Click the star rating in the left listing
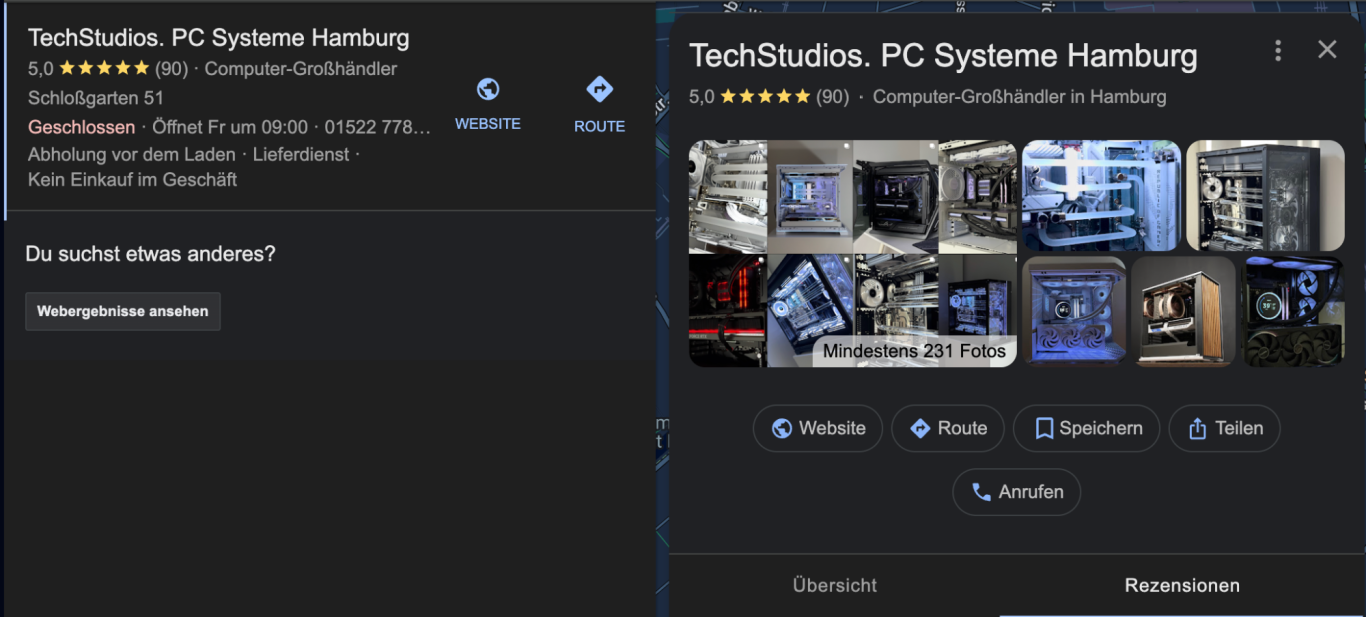 [104, 69]
